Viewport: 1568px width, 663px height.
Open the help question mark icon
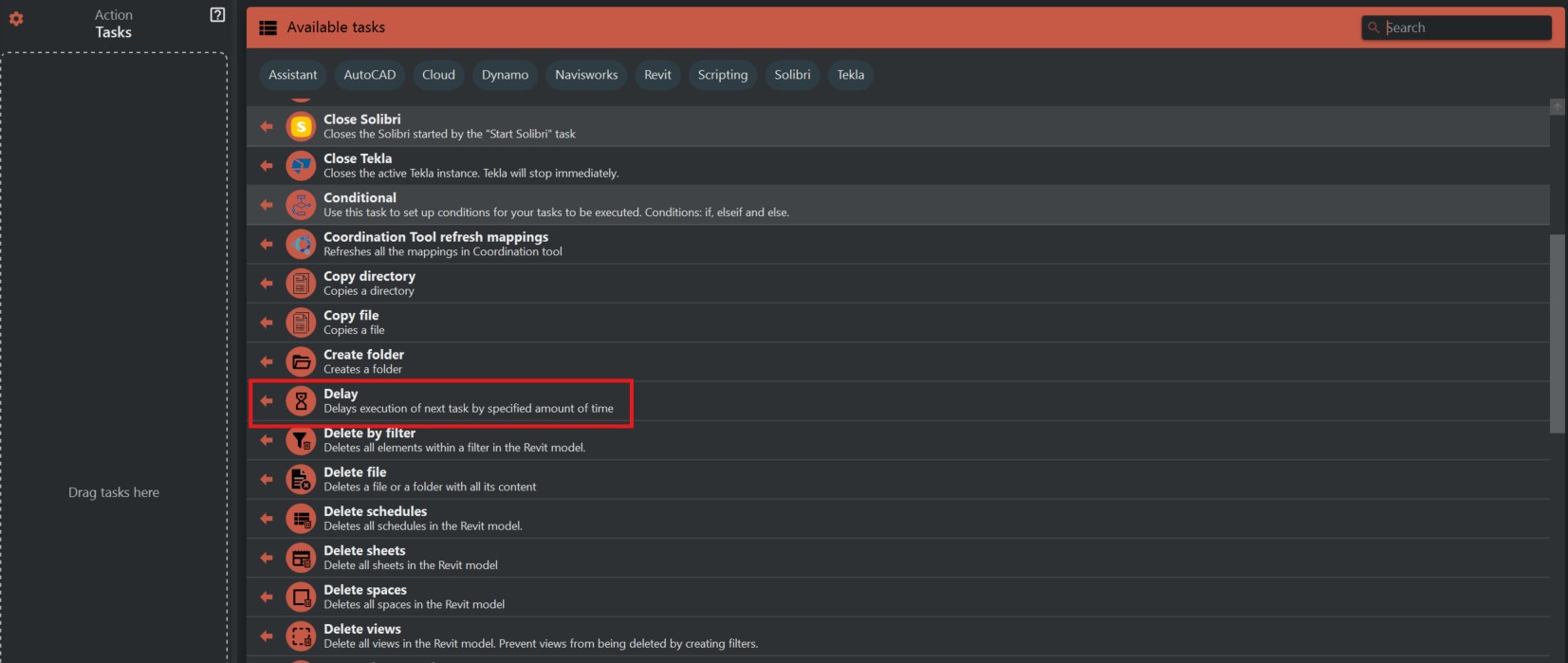coord(217,15)
